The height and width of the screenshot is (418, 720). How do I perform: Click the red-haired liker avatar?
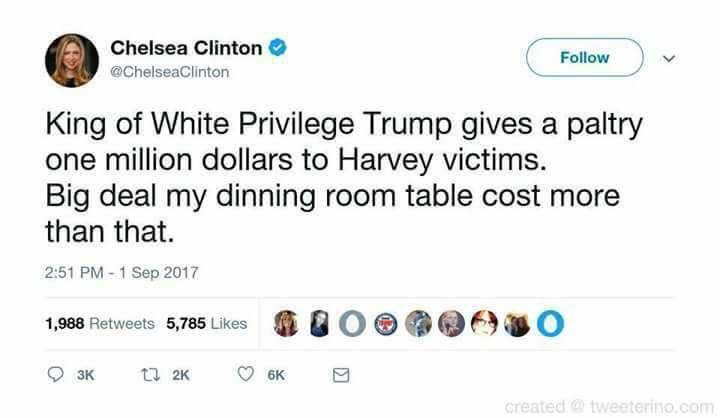(x=484, y=323)
